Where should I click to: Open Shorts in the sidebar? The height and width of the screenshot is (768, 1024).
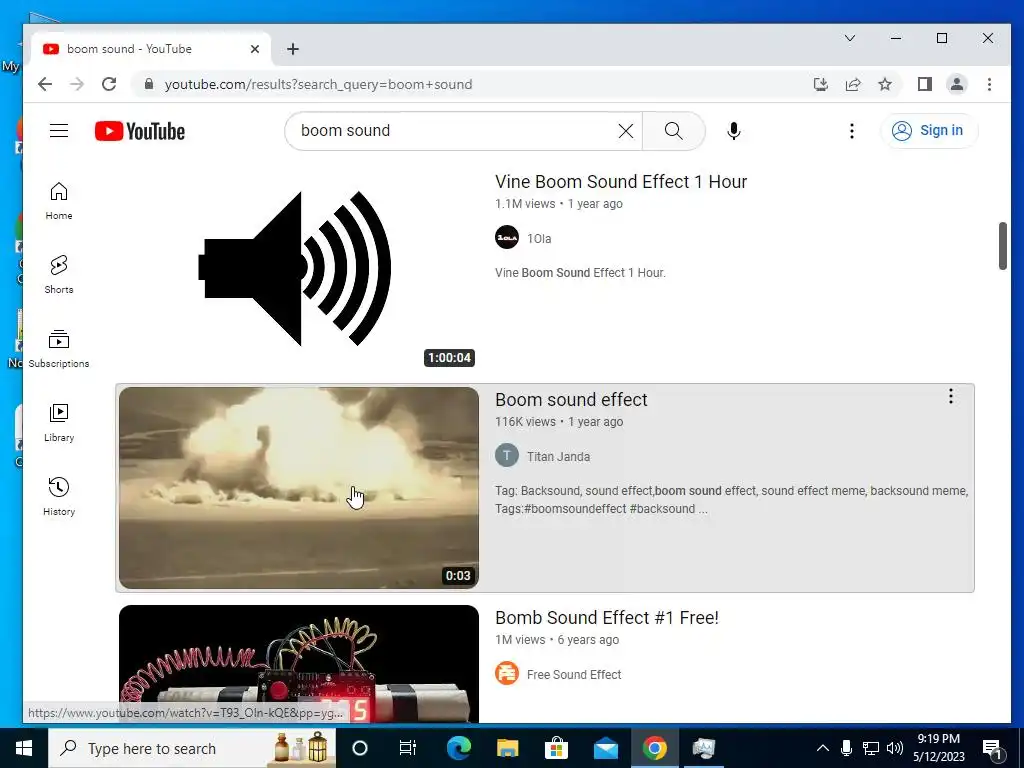(x=59, y=274)
